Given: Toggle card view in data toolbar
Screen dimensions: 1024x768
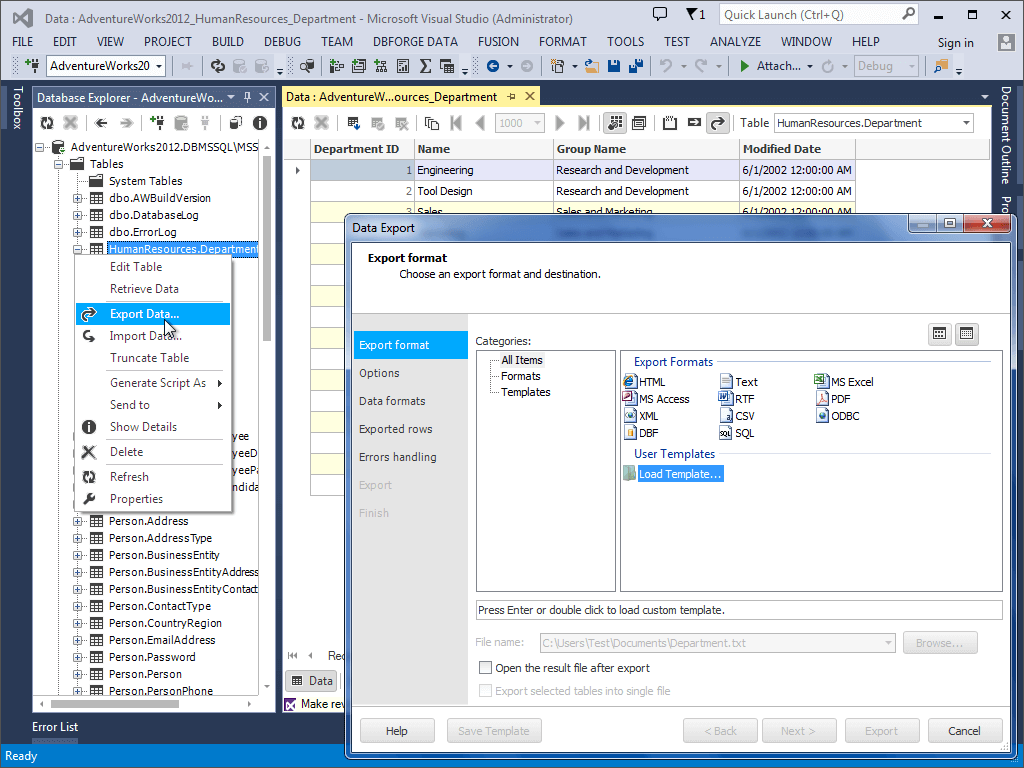Looking at the screenshot, I should click(x=639, y=123).
